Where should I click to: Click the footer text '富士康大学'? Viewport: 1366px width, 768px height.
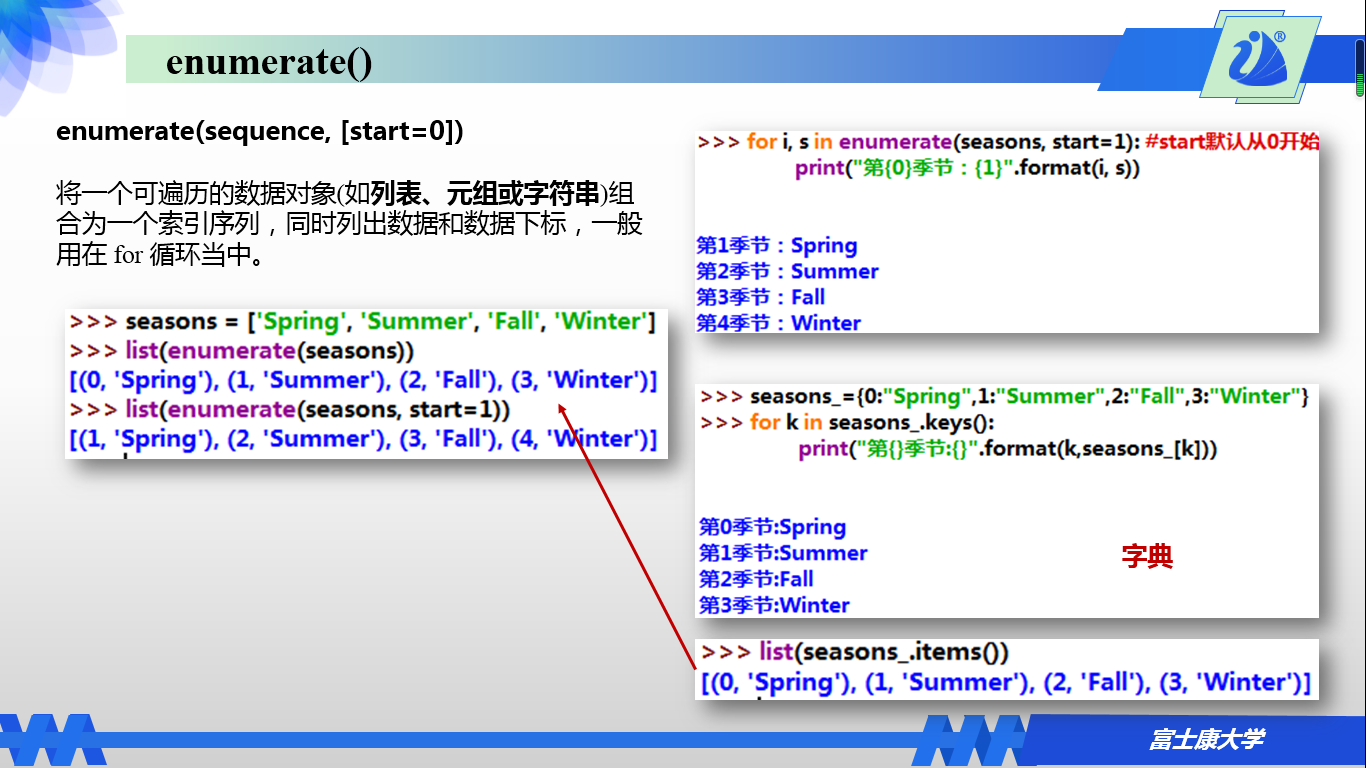(x=1206, y=740)
